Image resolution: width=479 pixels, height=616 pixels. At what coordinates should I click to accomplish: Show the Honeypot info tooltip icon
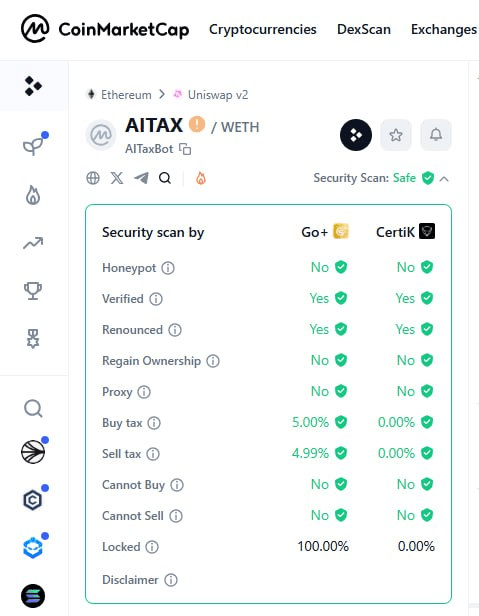(168, 268)
